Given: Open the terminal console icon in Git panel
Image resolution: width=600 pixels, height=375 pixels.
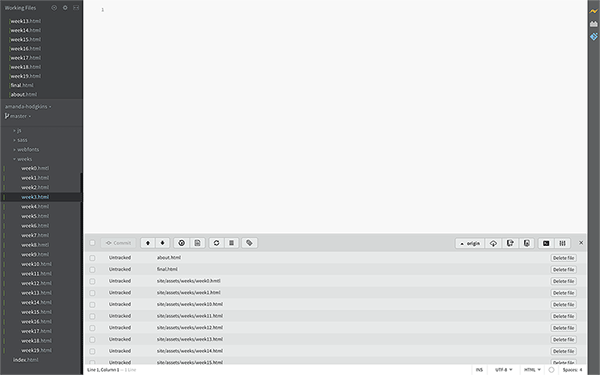Looking at the screenshot, I should pyautogui.click(x=546, y=243).
